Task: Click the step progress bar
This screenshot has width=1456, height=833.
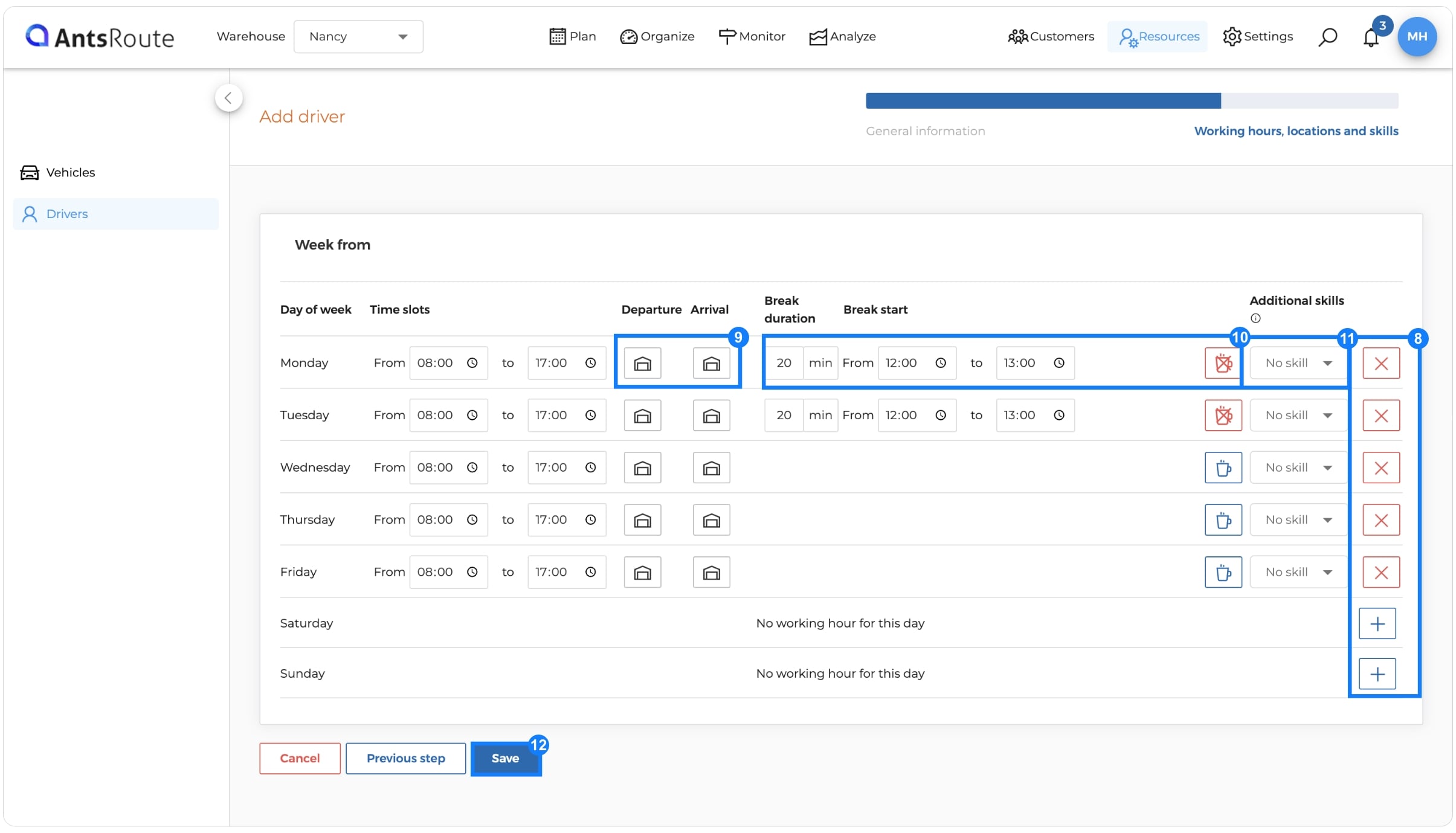Action: 1132,101
